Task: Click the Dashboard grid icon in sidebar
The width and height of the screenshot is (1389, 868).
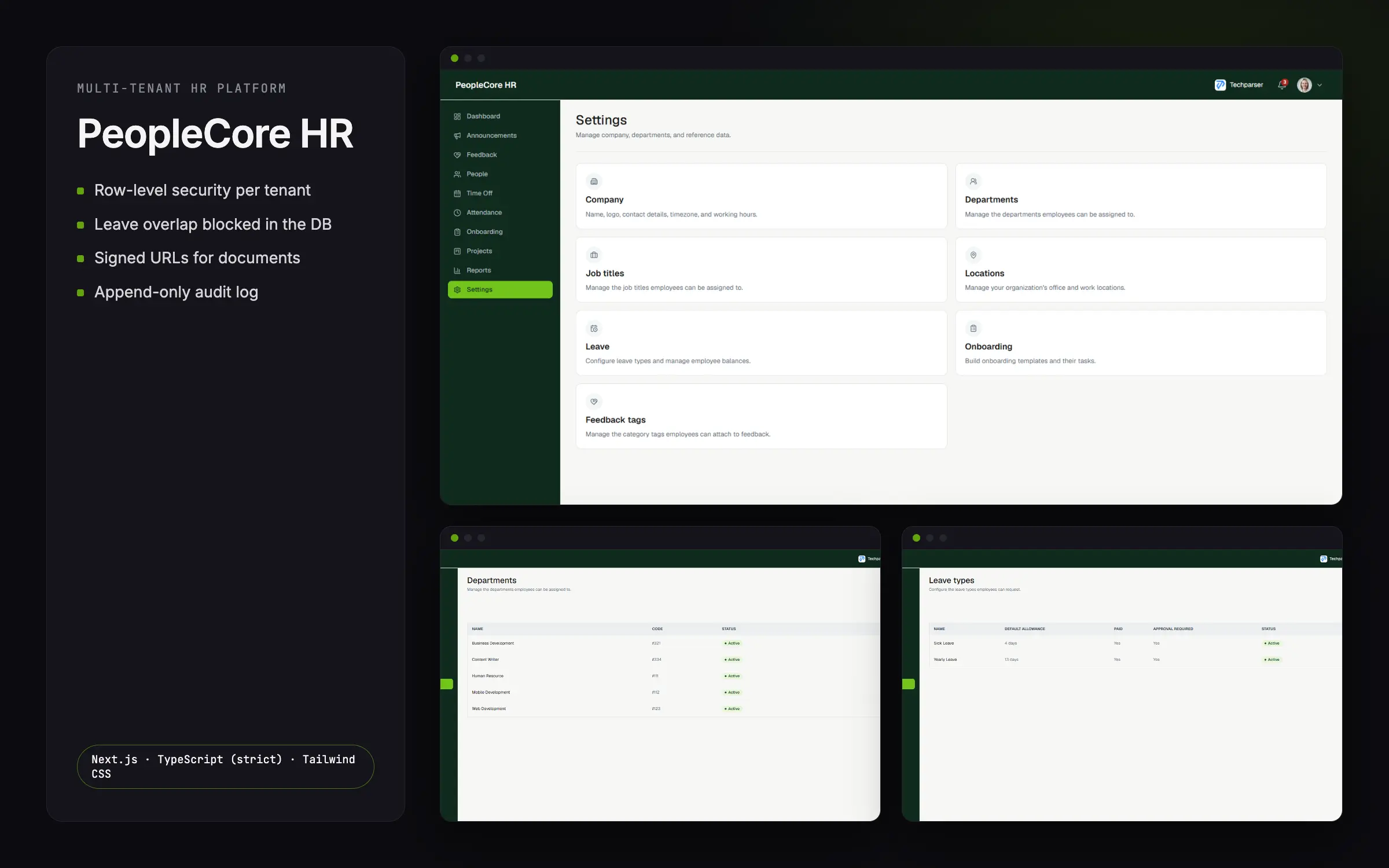Action: click(x=457, y=116)
